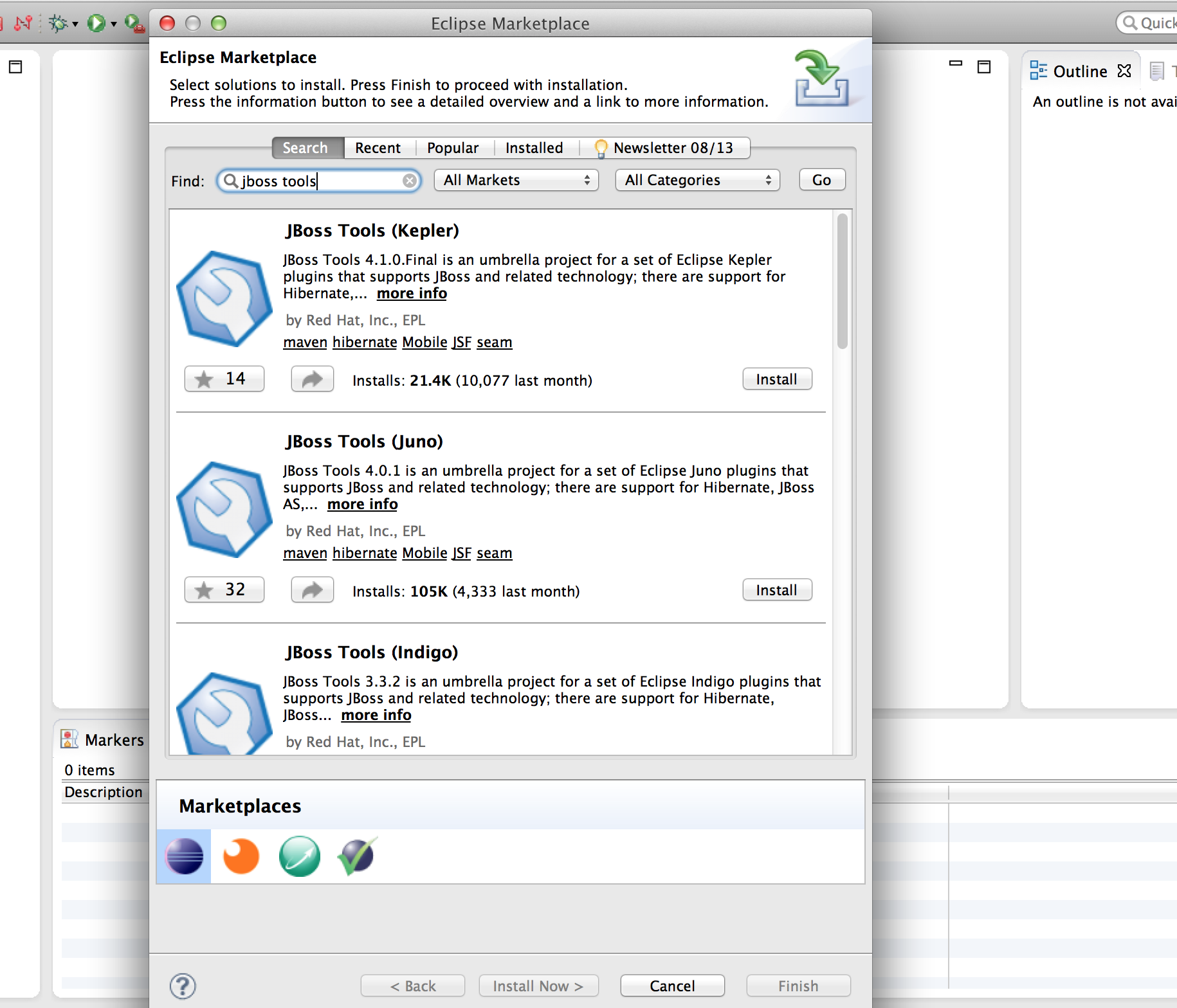Image resolution: width=1177 pixels, height=1008 pixels.
Task: Click the share arrow for JBoss Tools (Kepler)
Action: 312,379
